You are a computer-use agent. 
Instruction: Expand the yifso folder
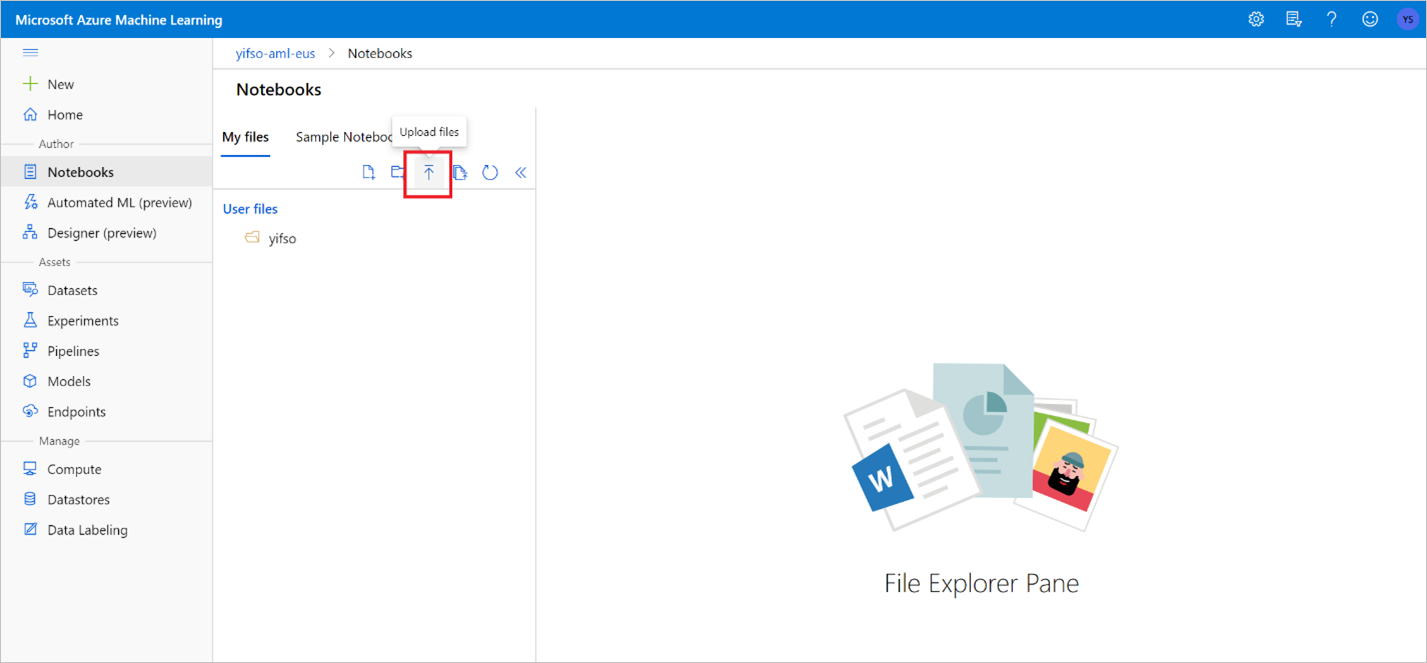pyautogui.click(x=282, y=238)
